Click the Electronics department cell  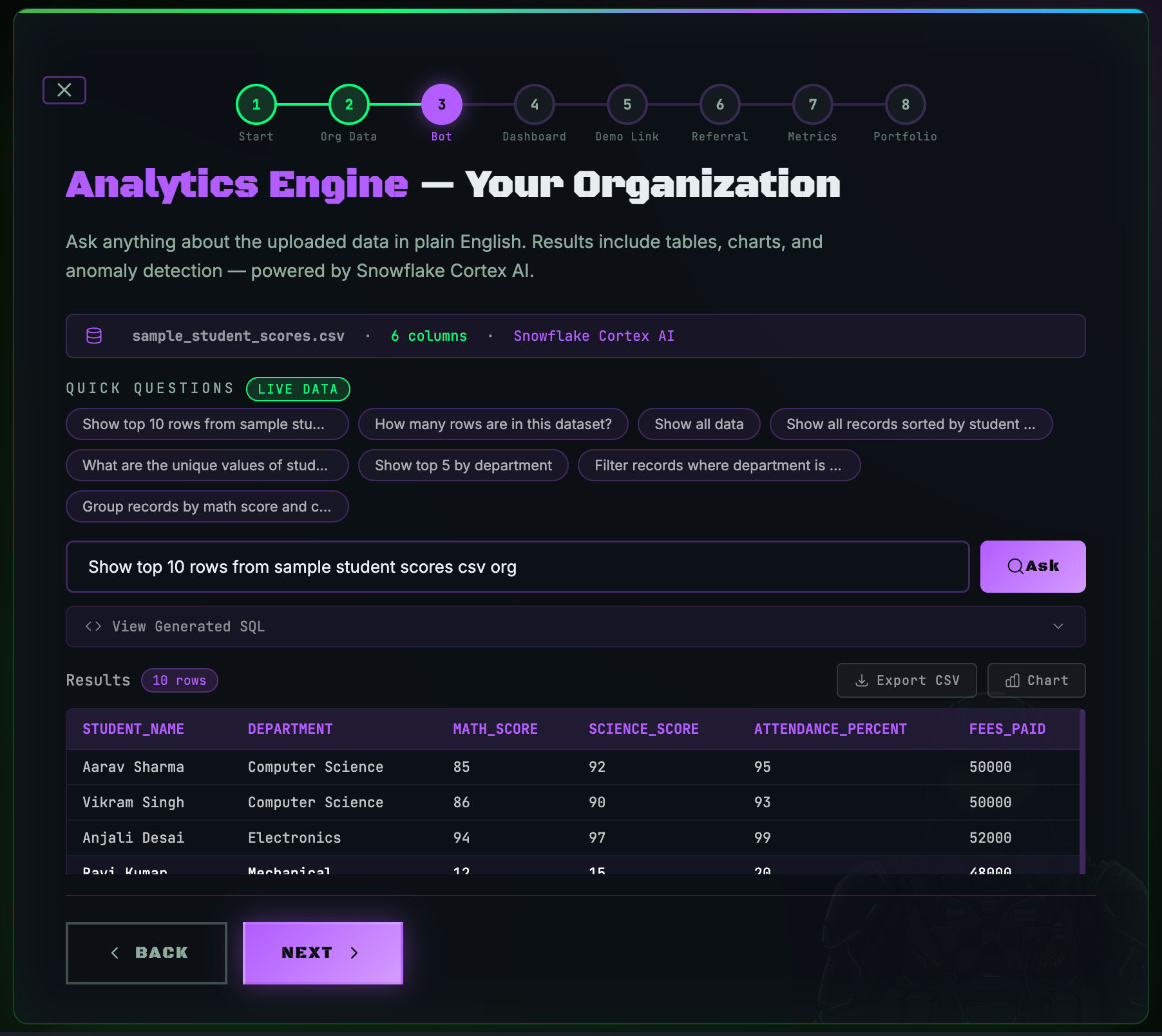pyautogui.click(x=294, y=838)
